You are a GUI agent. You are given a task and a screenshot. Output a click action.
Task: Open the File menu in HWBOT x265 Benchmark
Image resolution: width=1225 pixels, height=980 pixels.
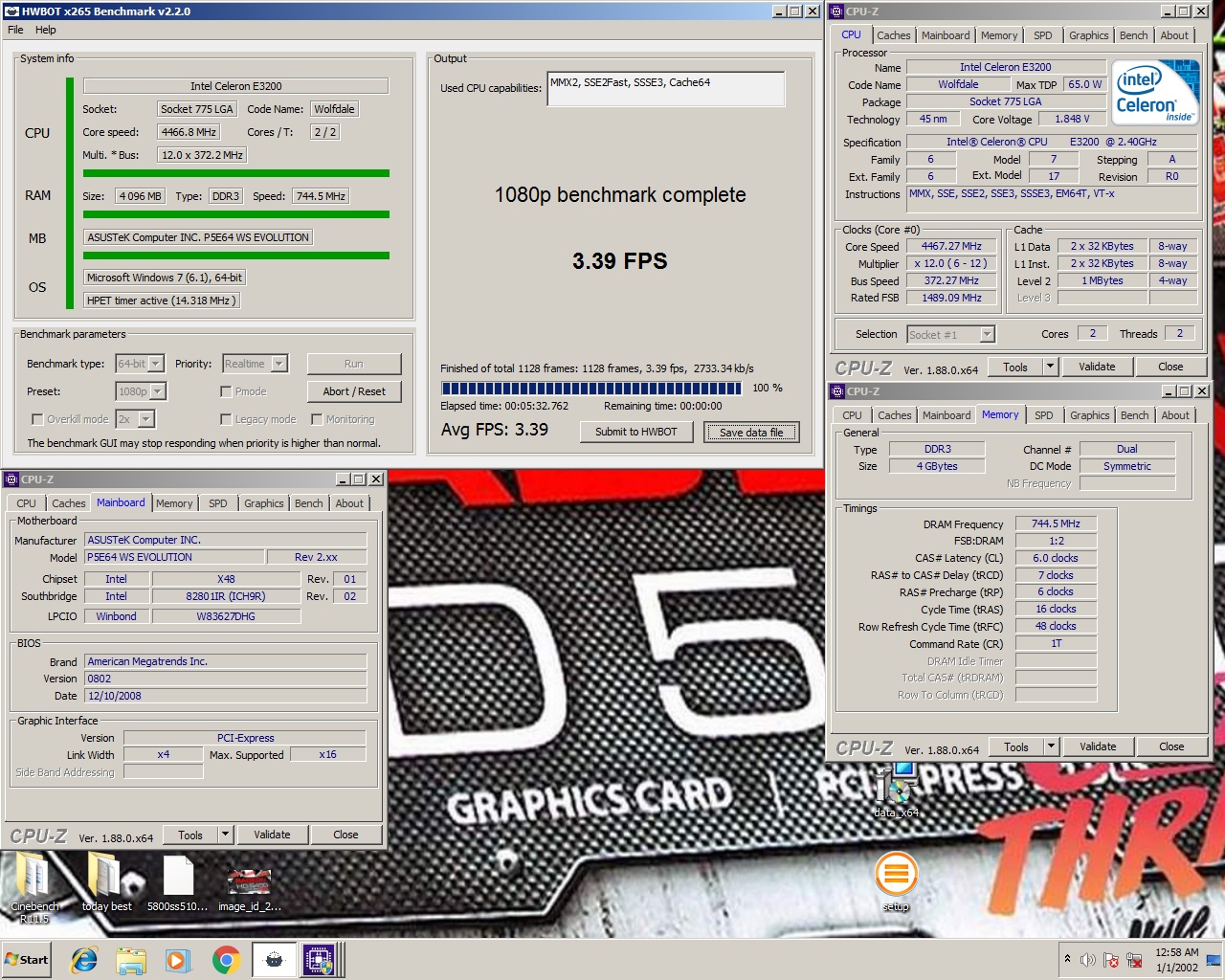(x=15, y=30)
